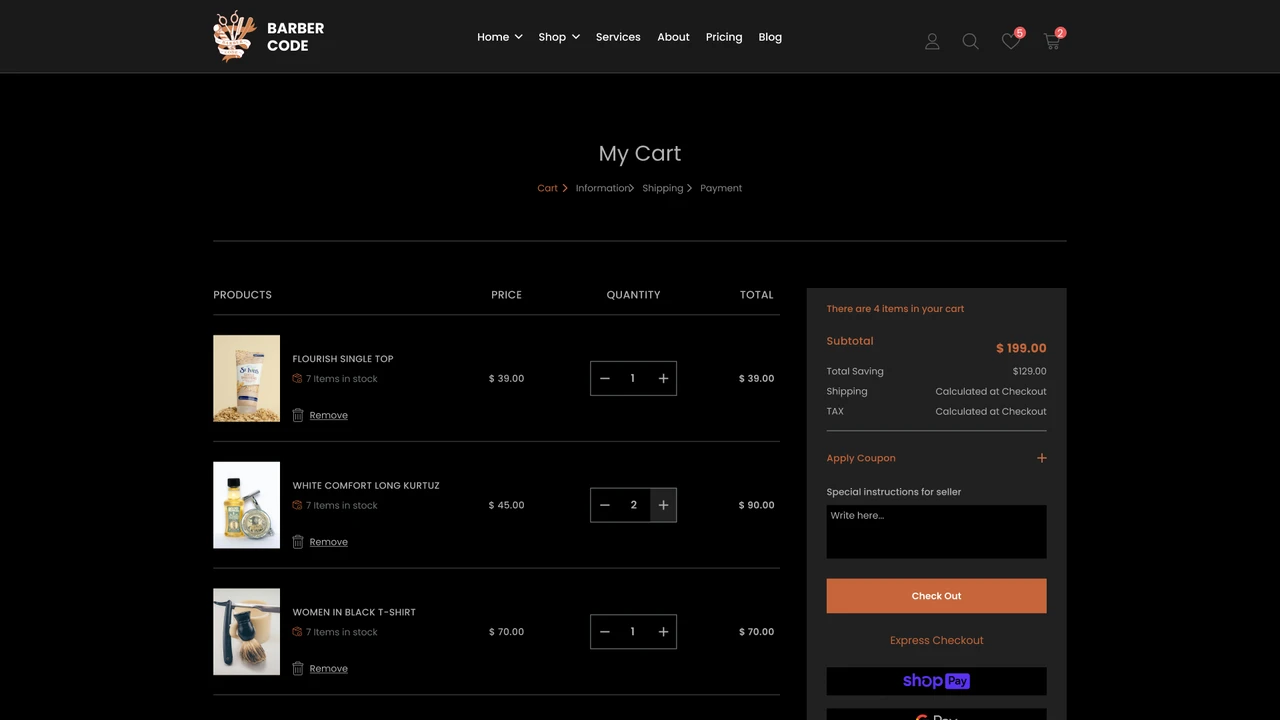
Task: Click stock box icon under Flourish Single Top
Action: (297, 378)
